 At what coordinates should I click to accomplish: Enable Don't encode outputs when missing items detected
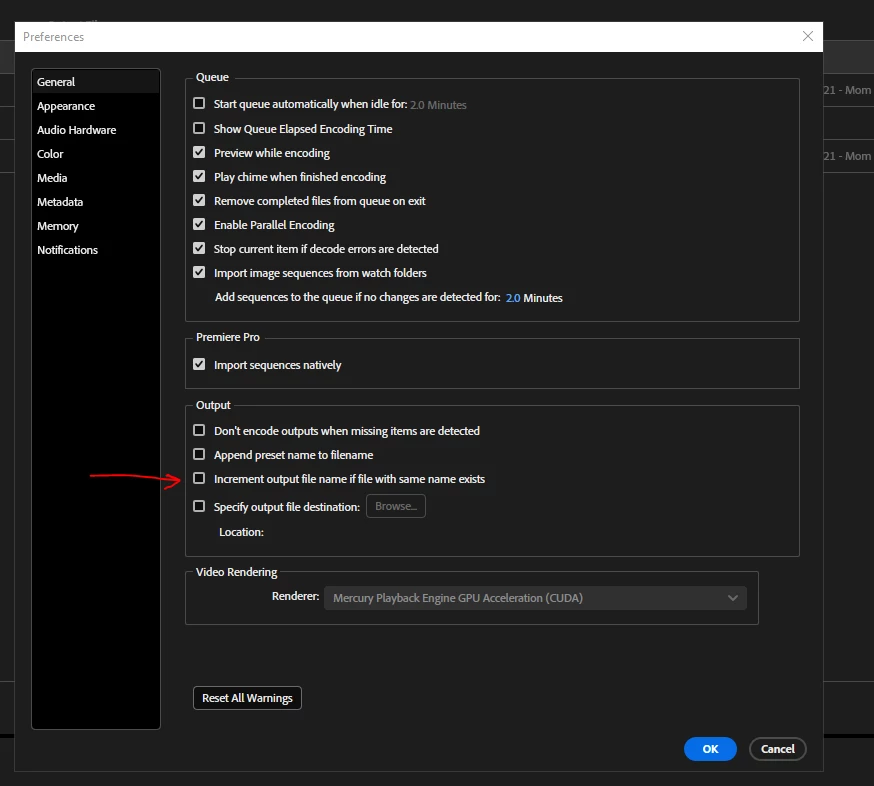199,430
